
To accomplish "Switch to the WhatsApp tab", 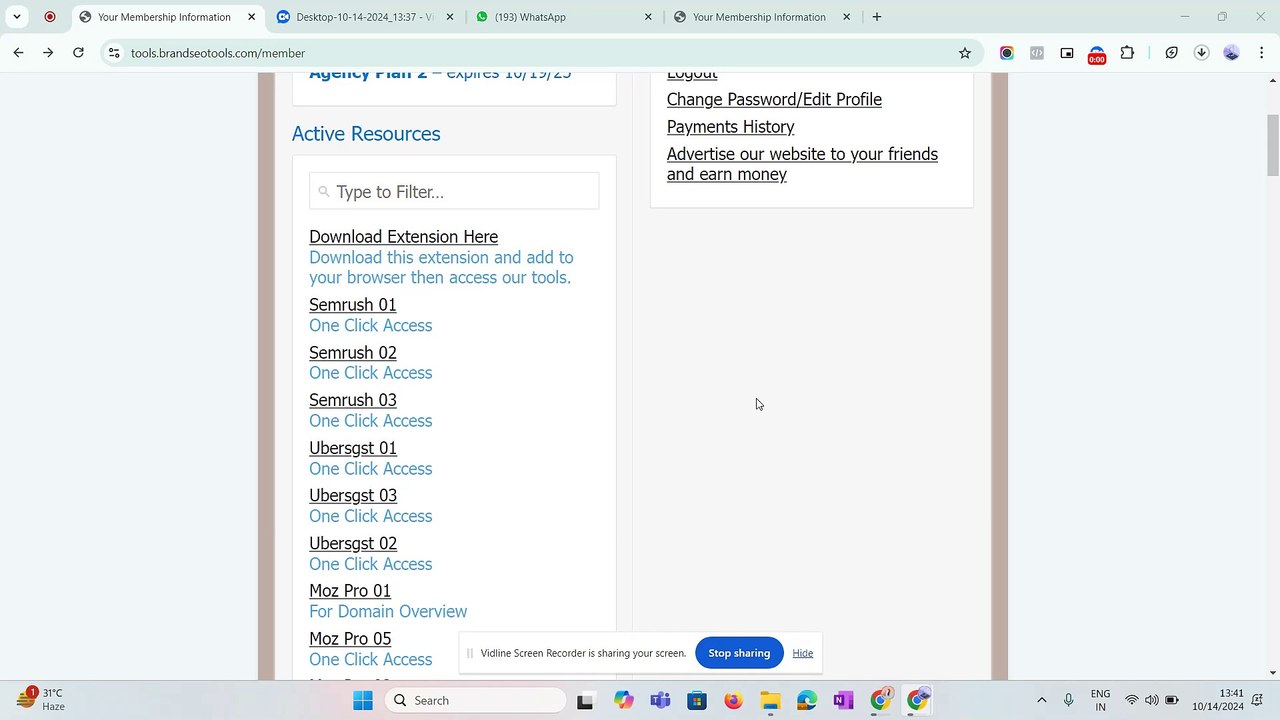I will click(563, 17).
